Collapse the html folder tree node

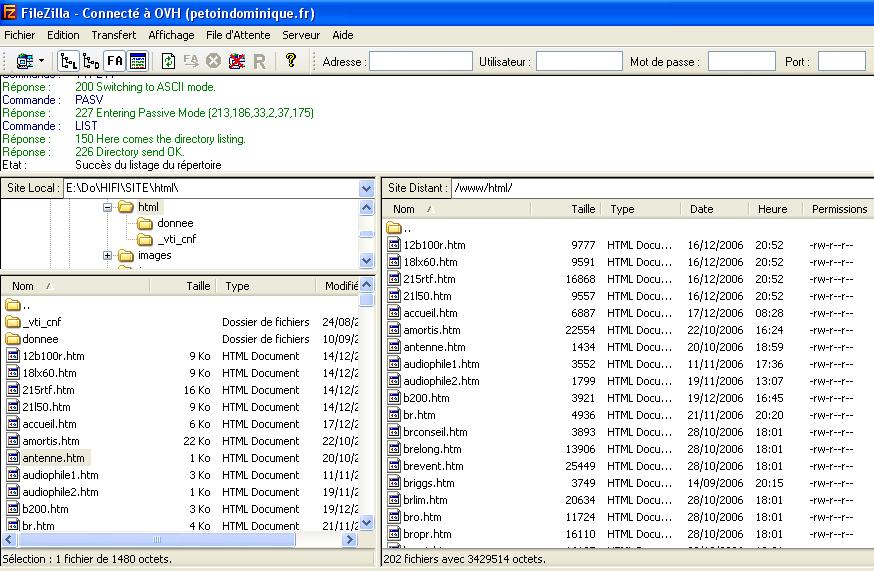coord(108,207)
